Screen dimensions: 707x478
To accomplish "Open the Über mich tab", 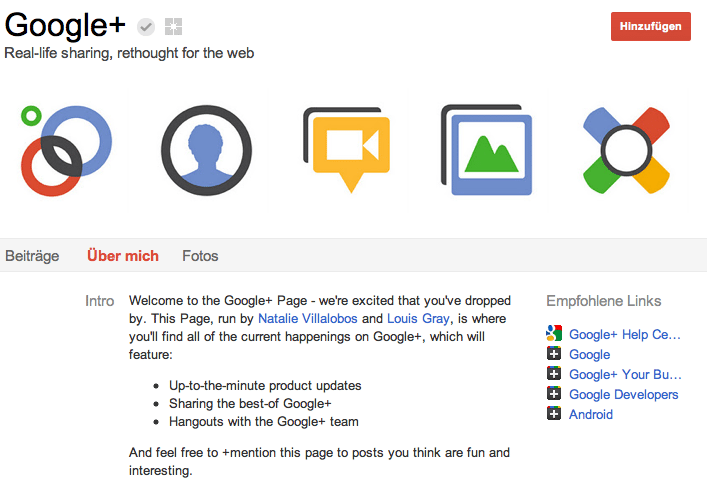I will pos(123,255).
